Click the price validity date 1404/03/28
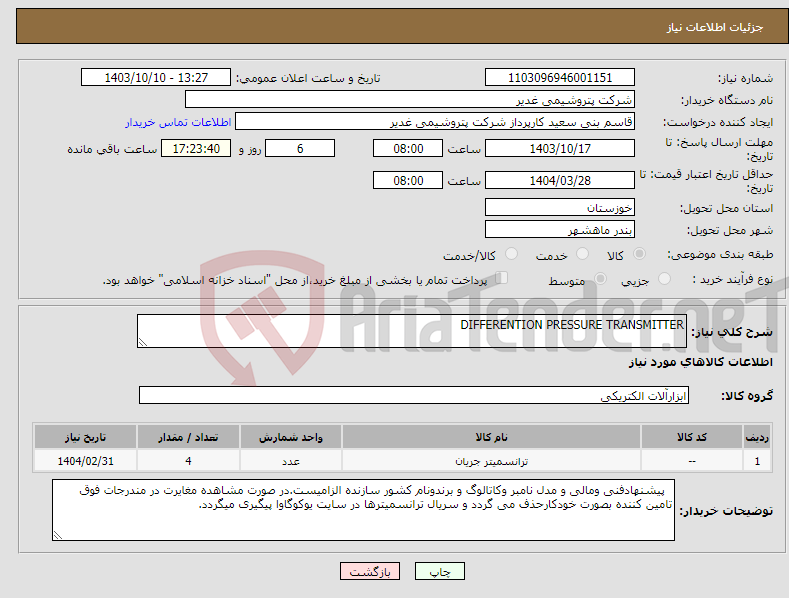 tap(560, 180)
